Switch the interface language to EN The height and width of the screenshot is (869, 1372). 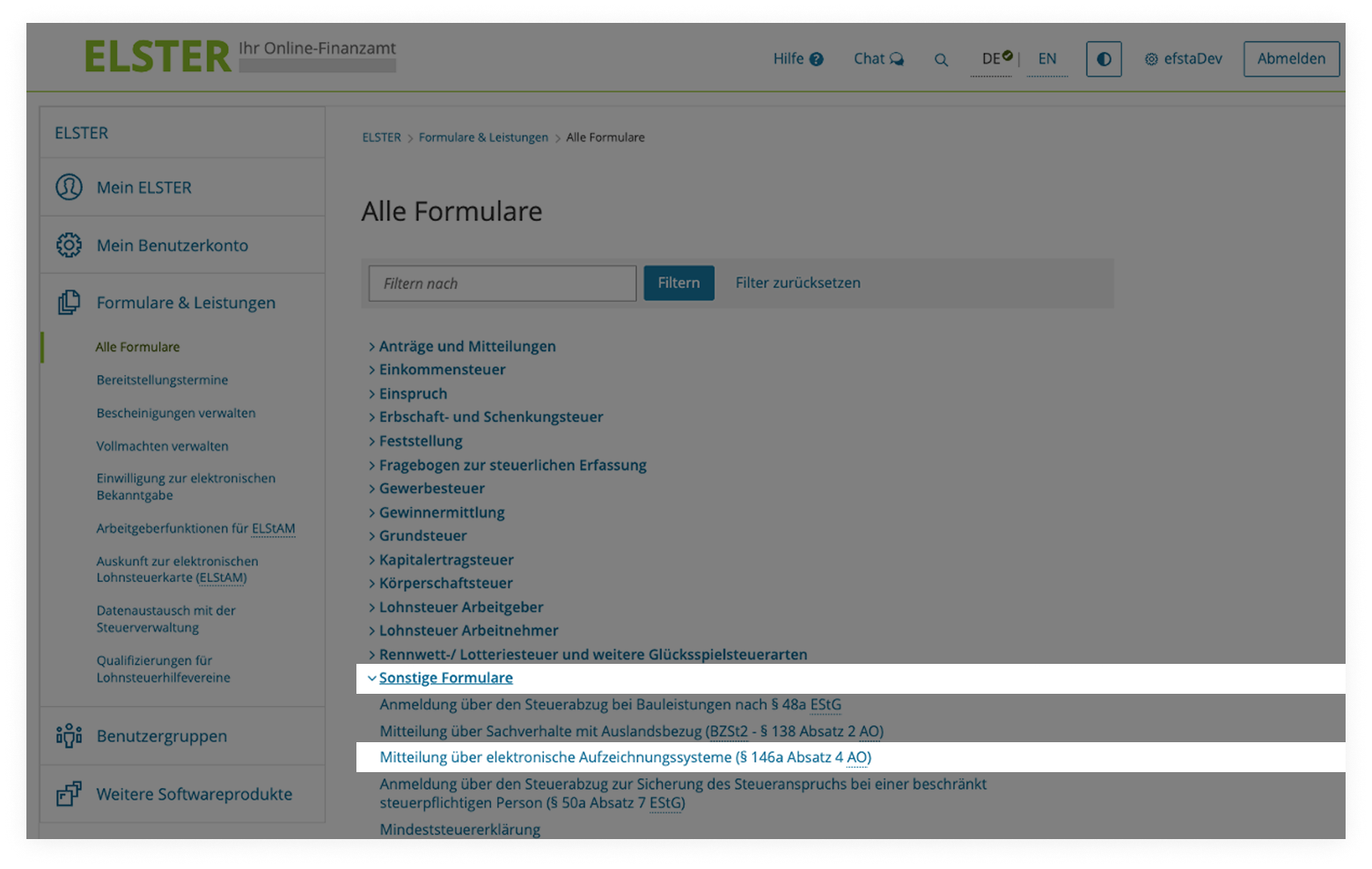[1046, 58]
